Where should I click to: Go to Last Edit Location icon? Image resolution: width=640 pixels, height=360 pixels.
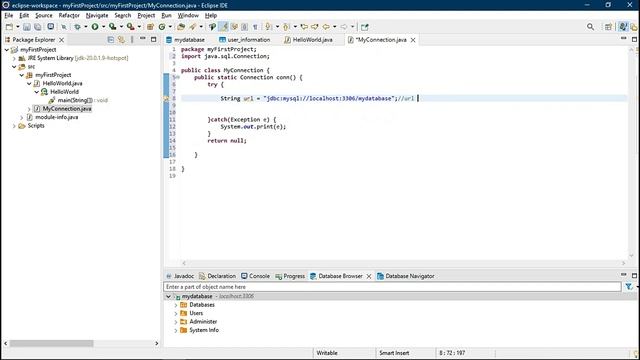(x=304, y=27)
